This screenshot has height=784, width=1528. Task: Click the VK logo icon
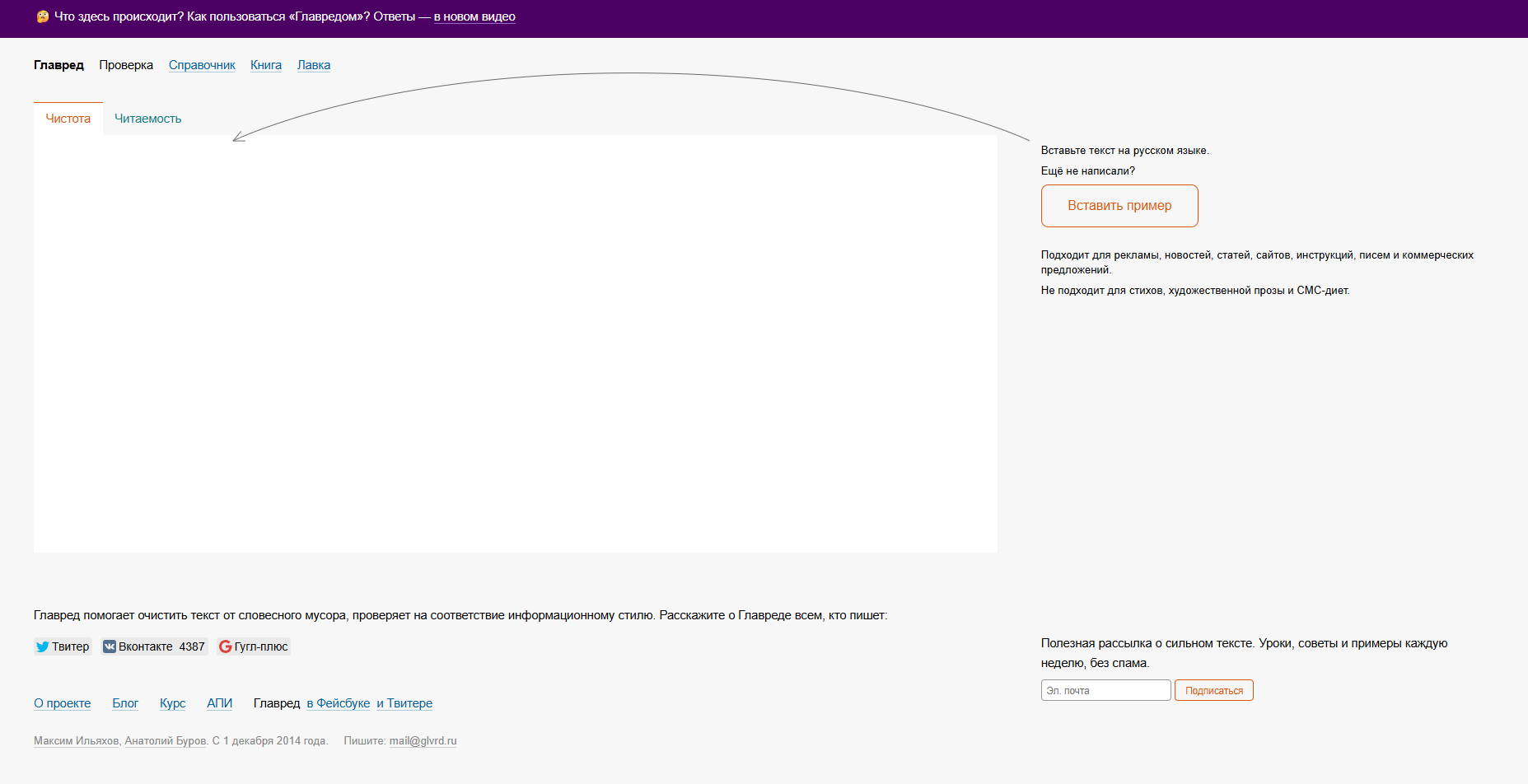pyautogui.click(x=110, y=646)
